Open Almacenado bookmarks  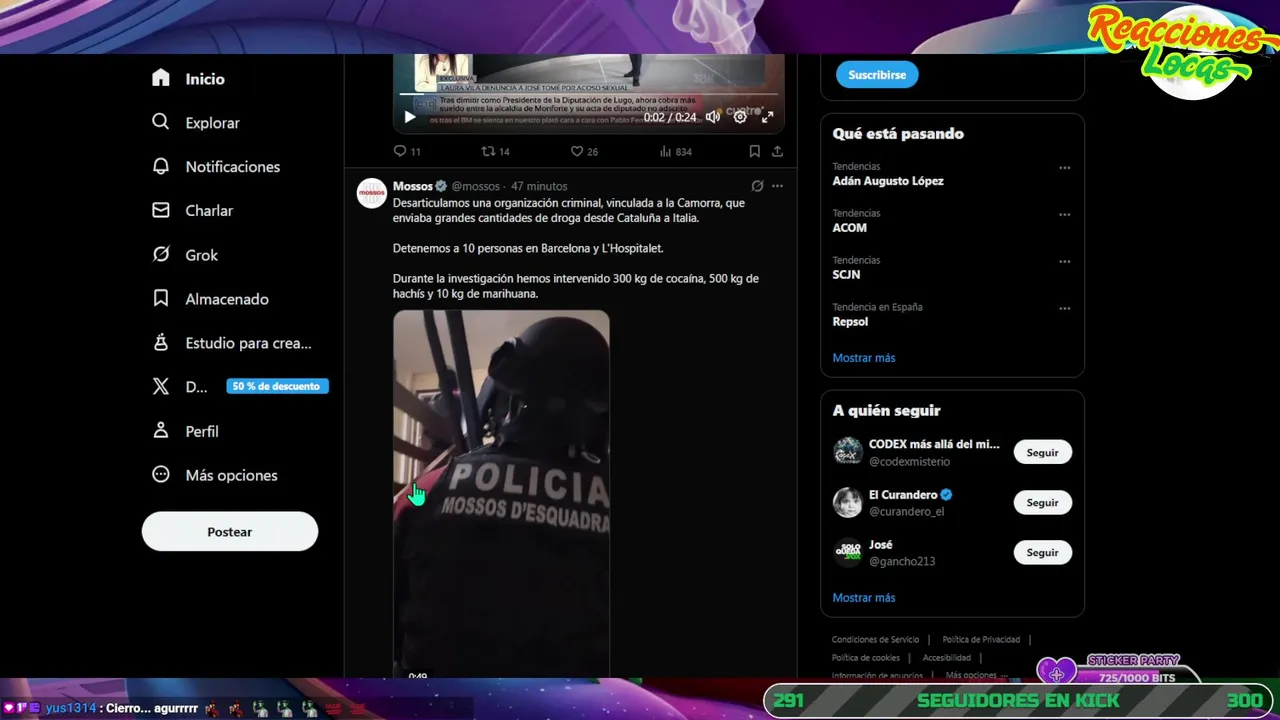[210, 299]
